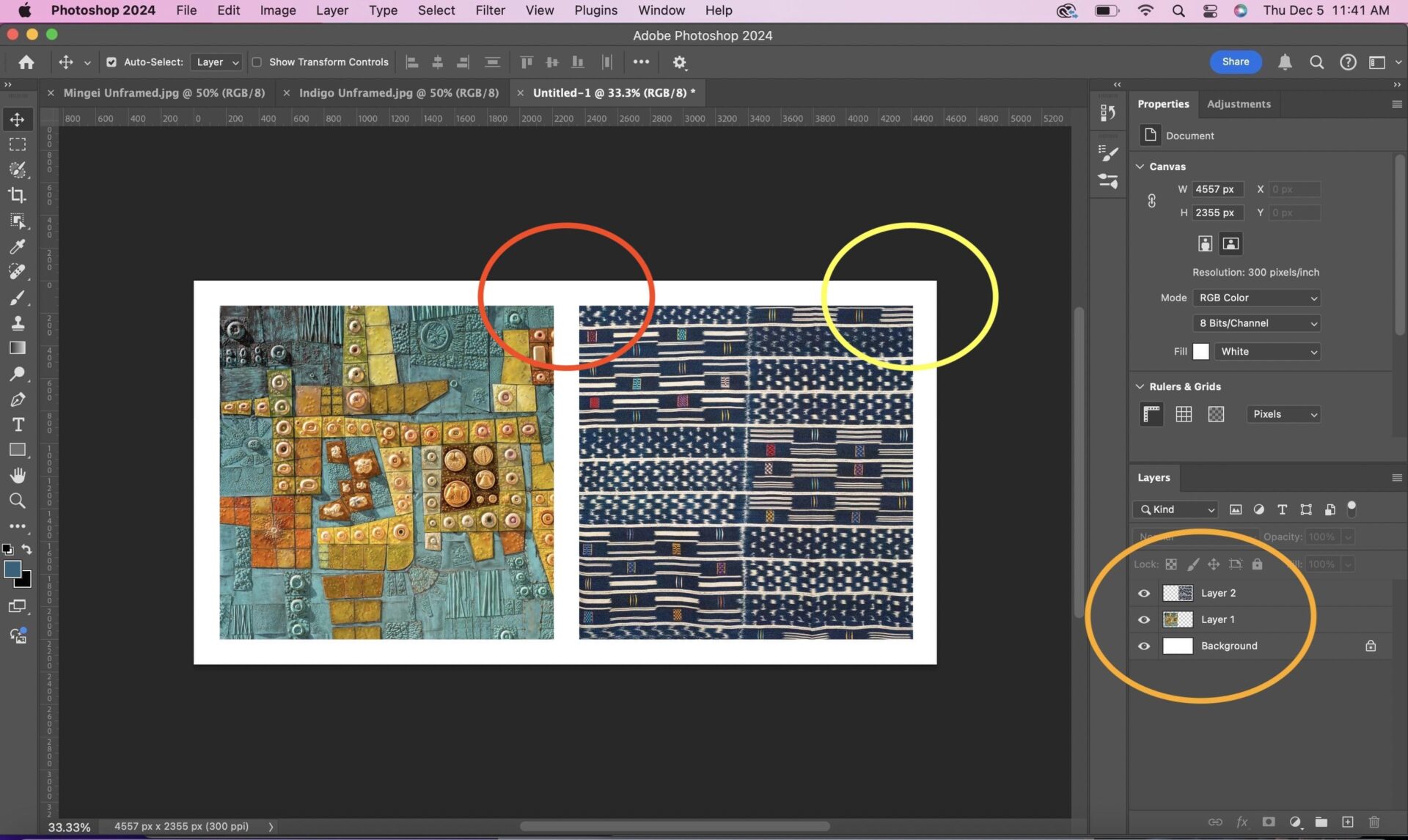Open the RGB Color mode dropdown
1408x840 pixels.
(x=1257, y=298)
